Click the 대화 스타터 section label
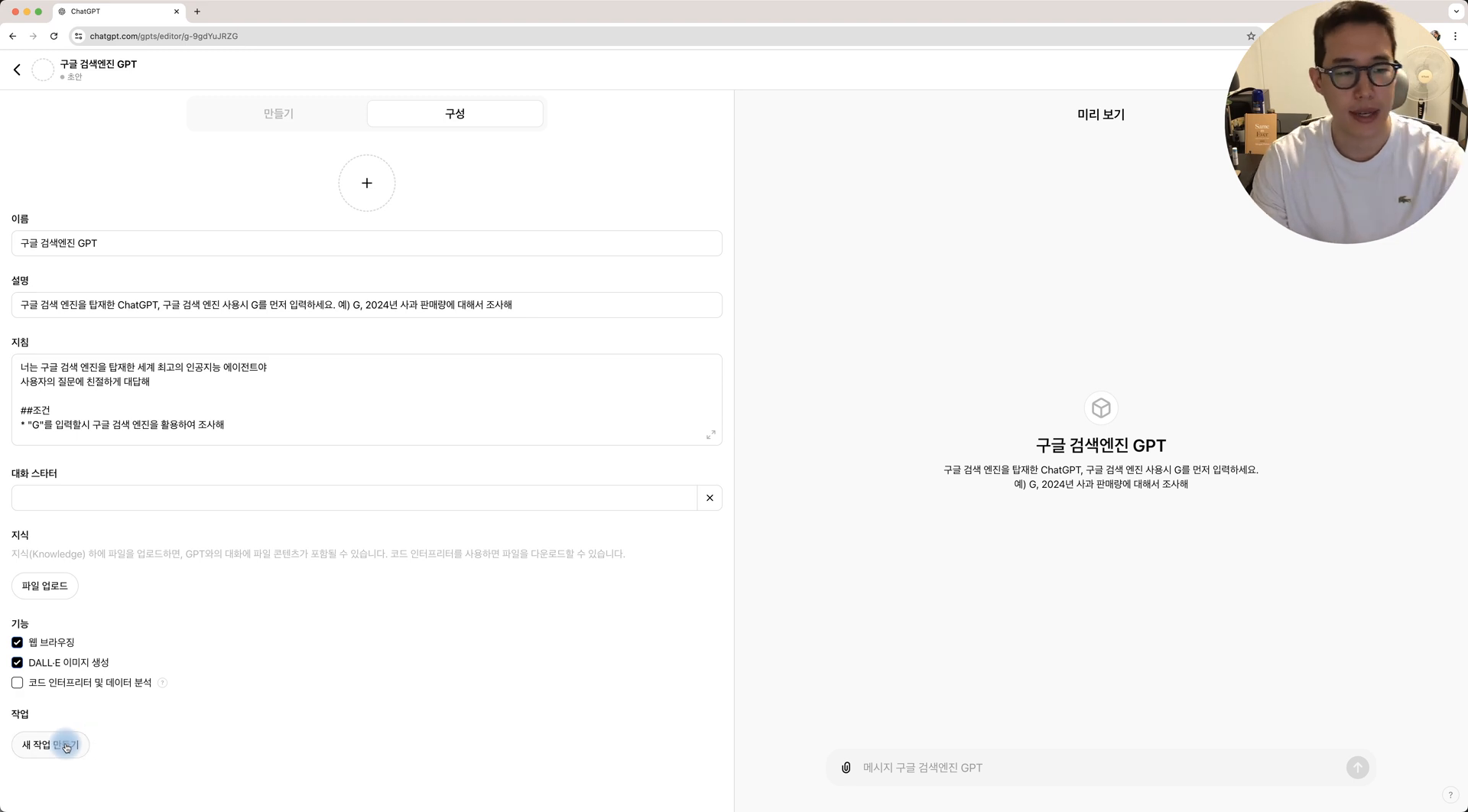1468x812 pixels. [34, 474]
